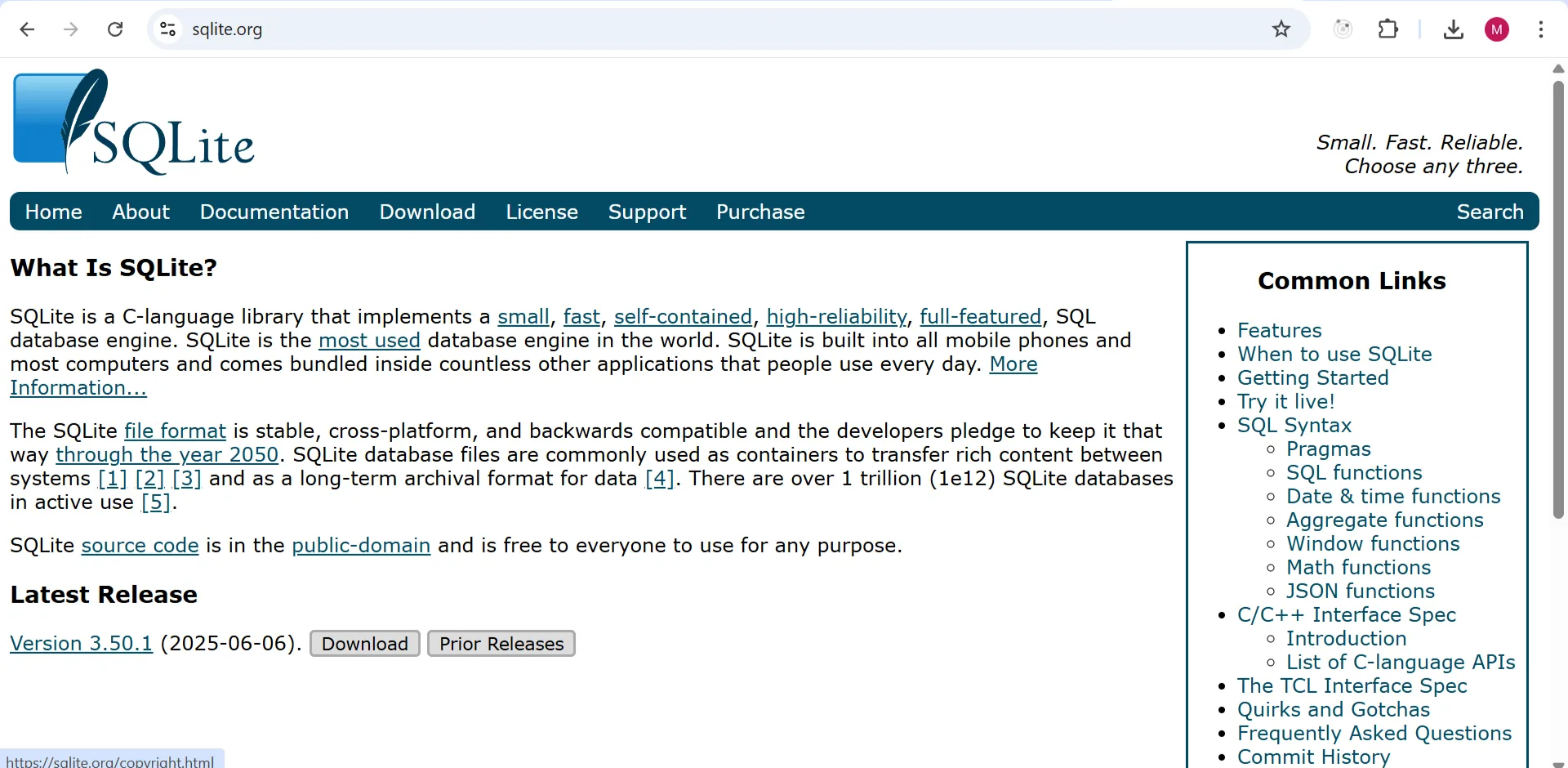The width and height of the screenshot is (1568, 768).
Task: Click the Prior Releases button
Action: click(501, 644)
